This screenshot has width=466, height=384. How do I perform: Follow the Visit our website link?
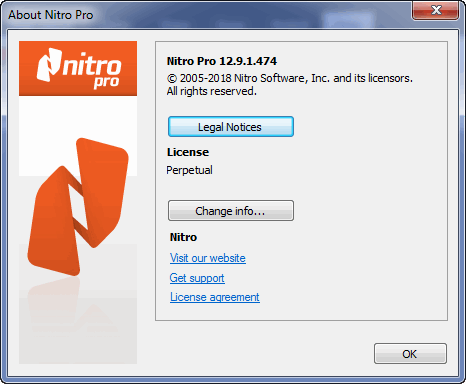[x=208, y=258]
